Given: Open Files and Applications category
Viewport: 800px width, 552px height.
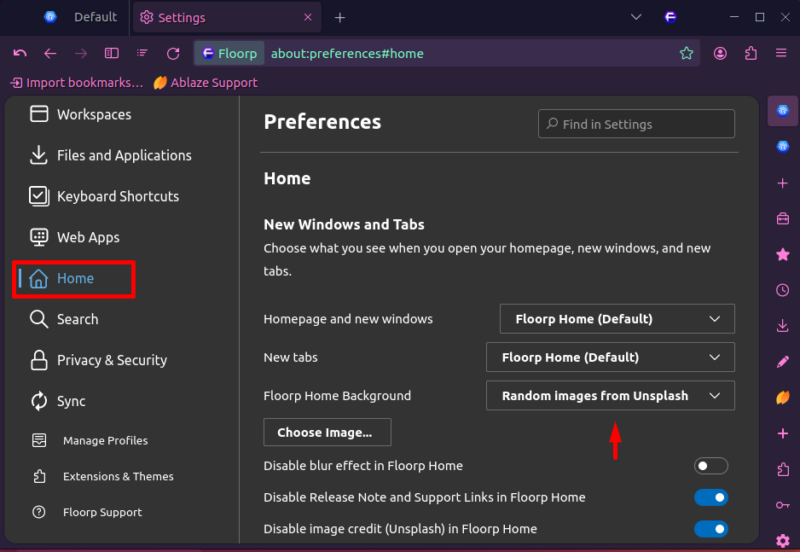Looking at the screenshot, I should [x=110, y=155].
